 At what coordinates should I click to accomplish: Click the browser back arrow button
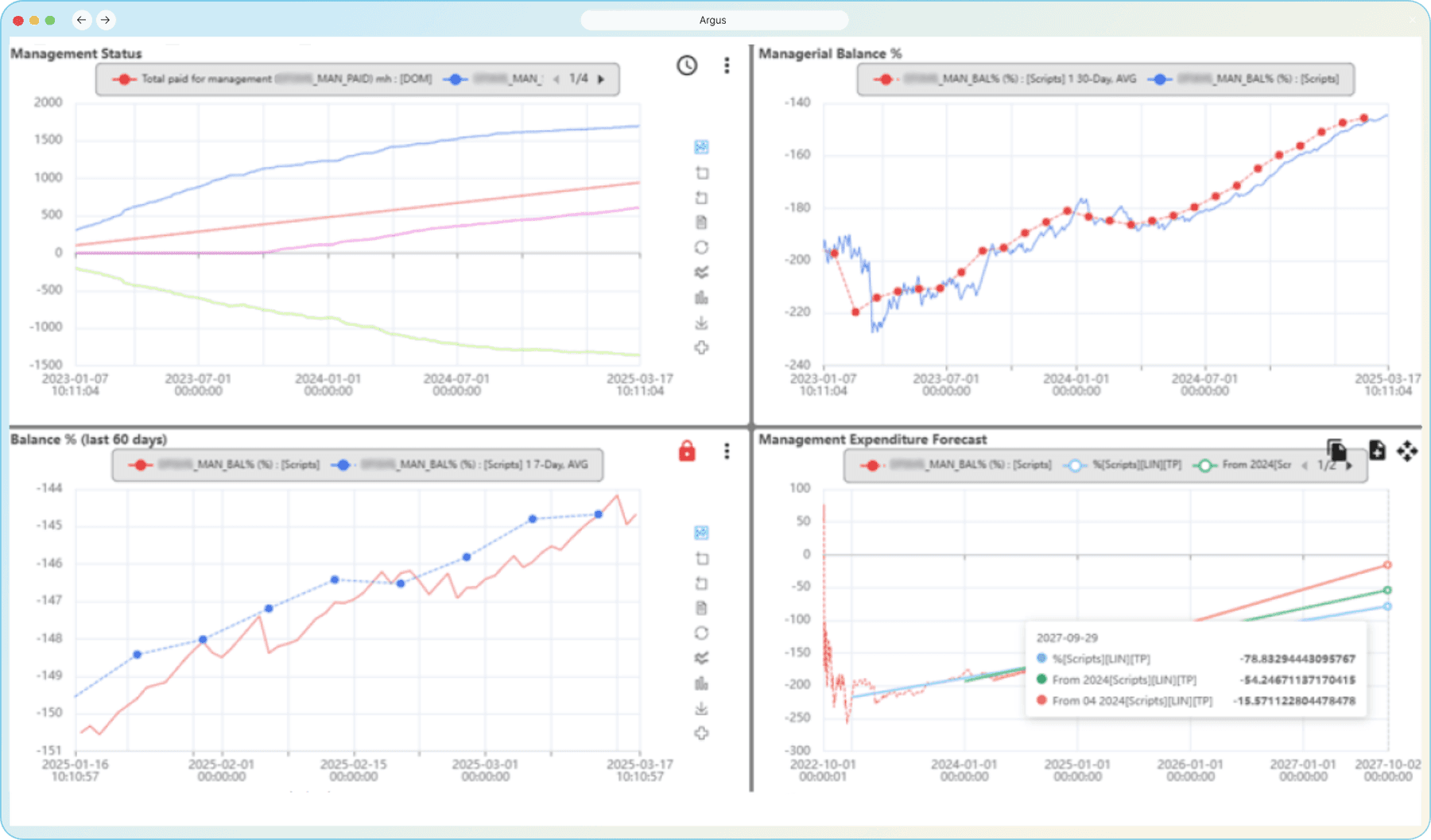click(x=81, y=20)
